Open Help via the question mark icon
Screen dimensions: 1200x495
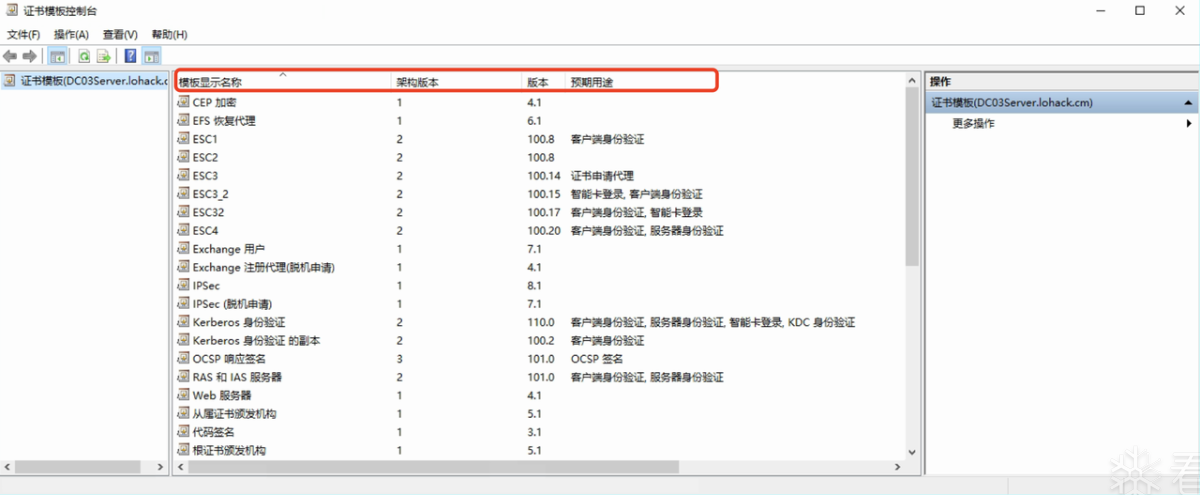(x=130, y=56)
